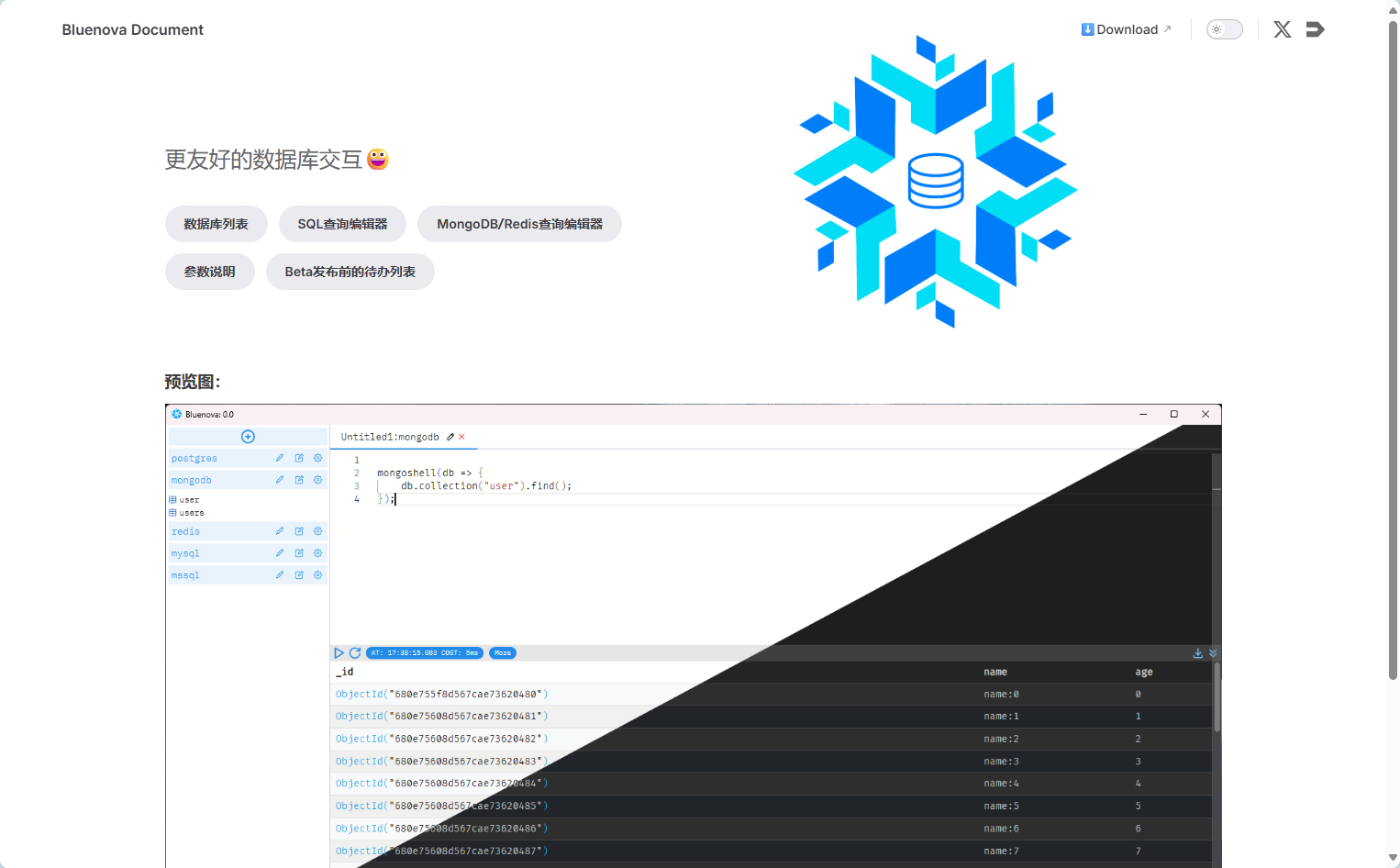The image size is (1400, 868).
Task: Click the mysql edit pencil icon in preview
Action: click(280, 553)
